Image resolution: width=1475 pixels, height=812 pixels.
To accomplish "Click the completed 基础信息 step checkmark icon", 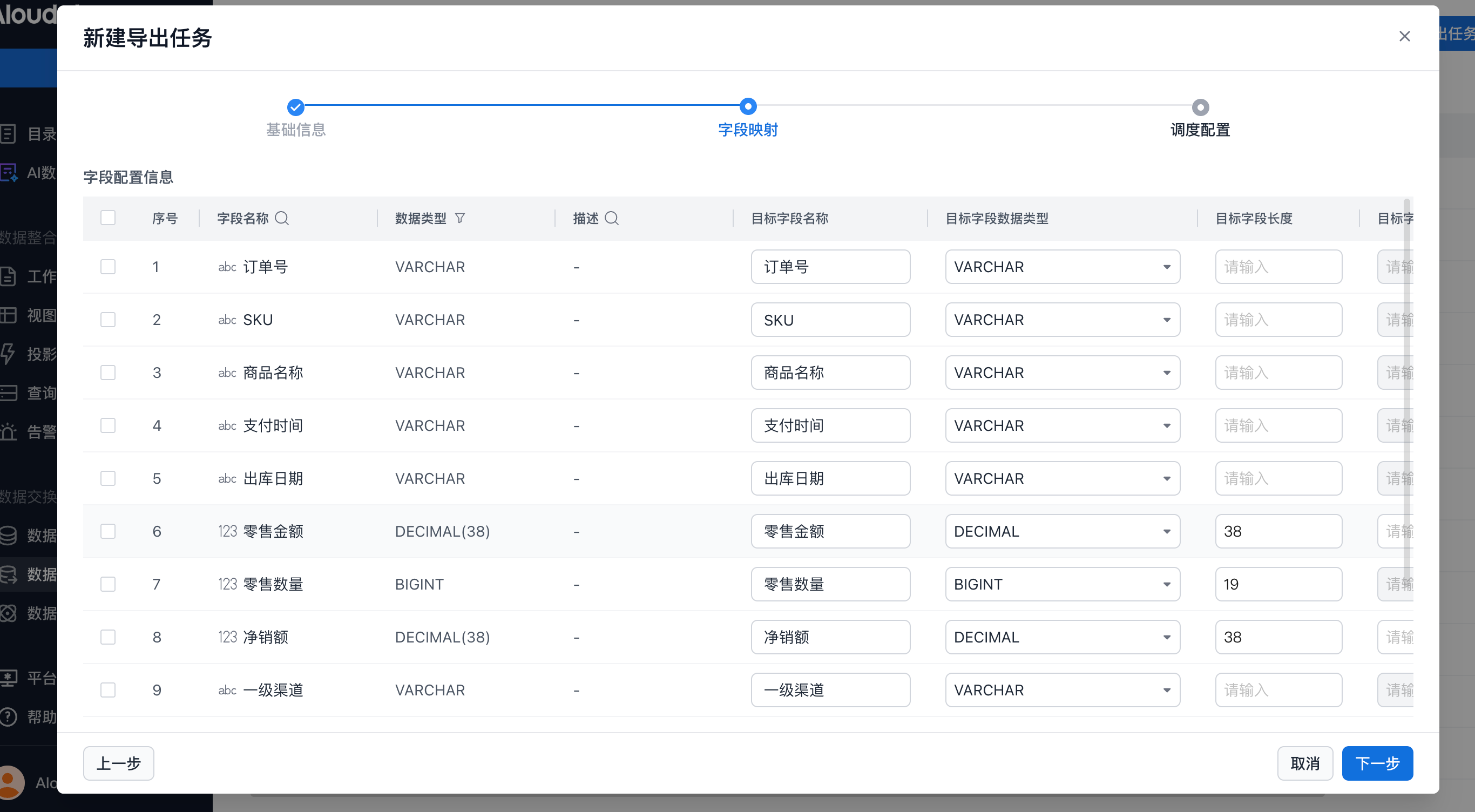I will coord(295,107).
